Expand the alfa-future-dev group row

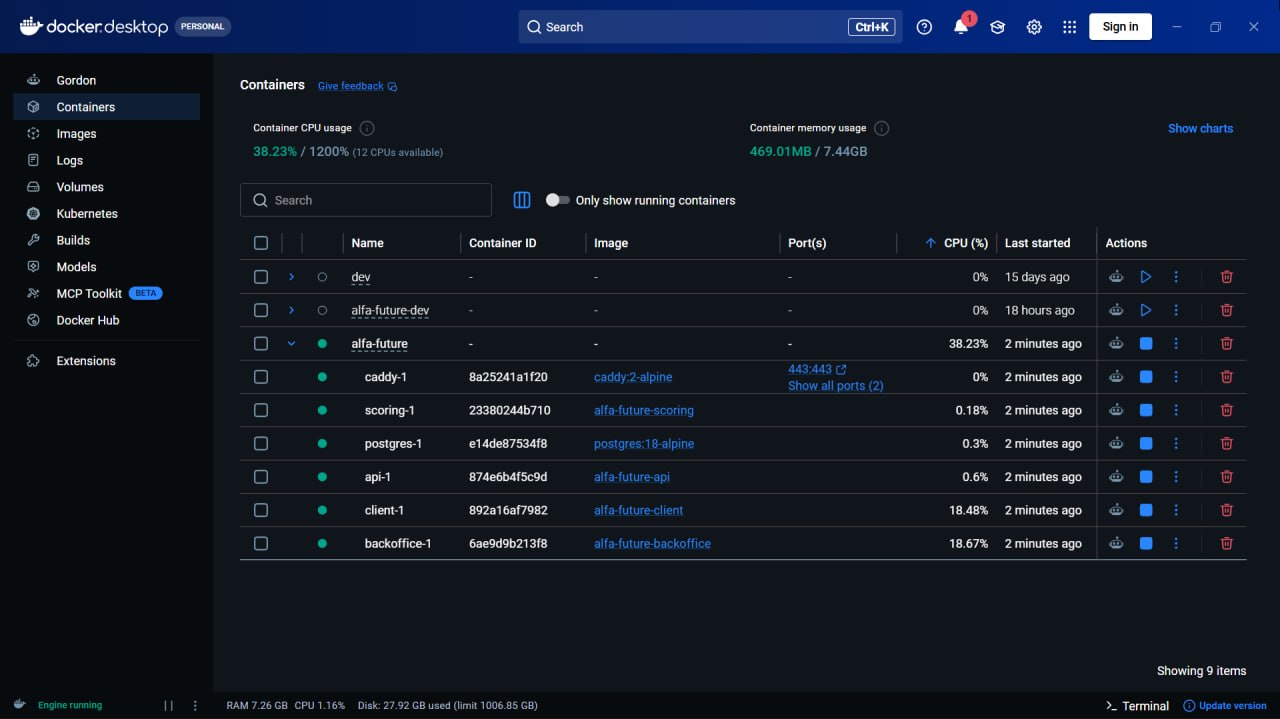[292, 310]
